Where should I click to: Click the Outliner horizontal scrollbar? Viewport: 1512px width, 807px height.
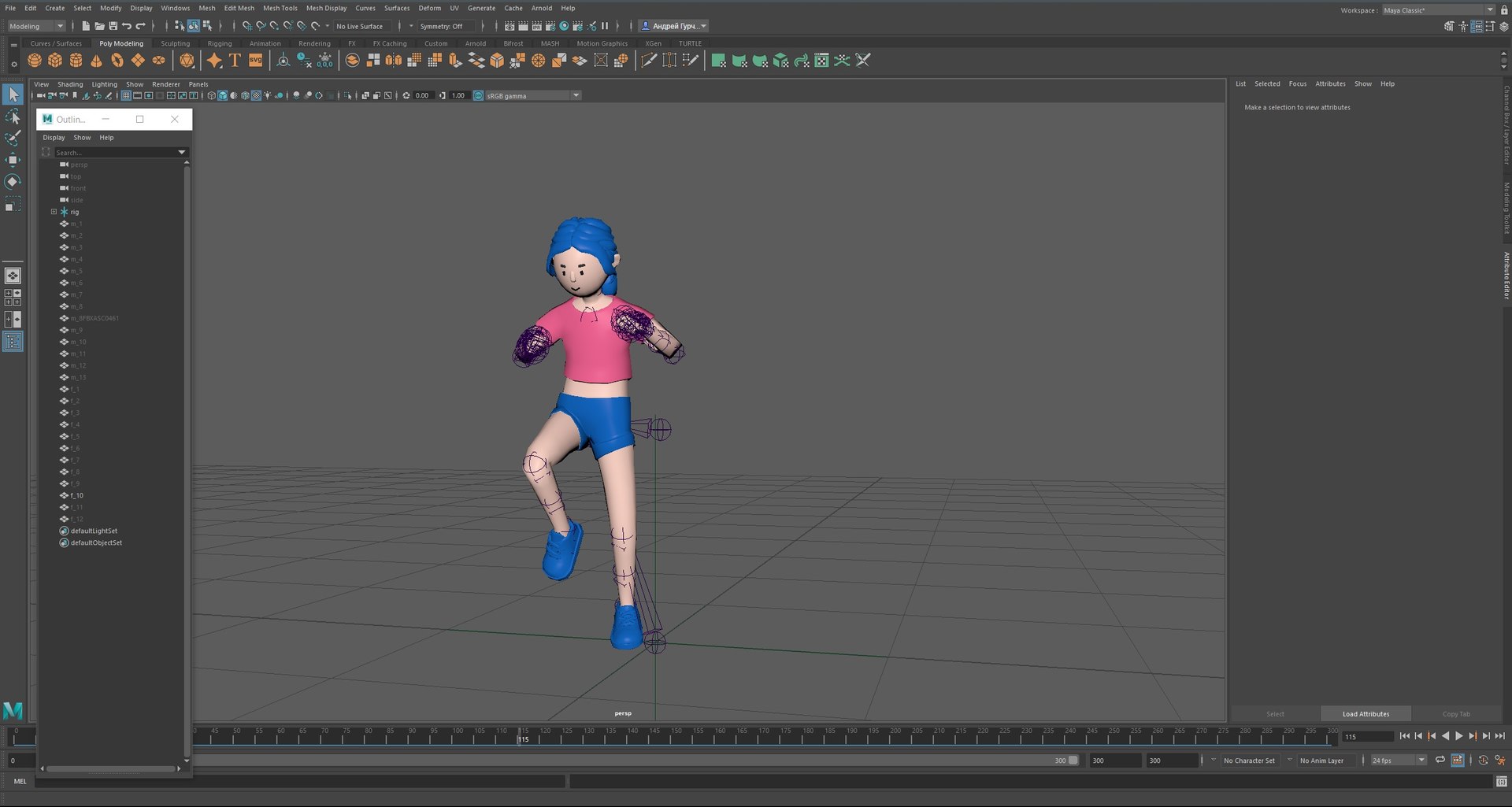tap(110, 768)
